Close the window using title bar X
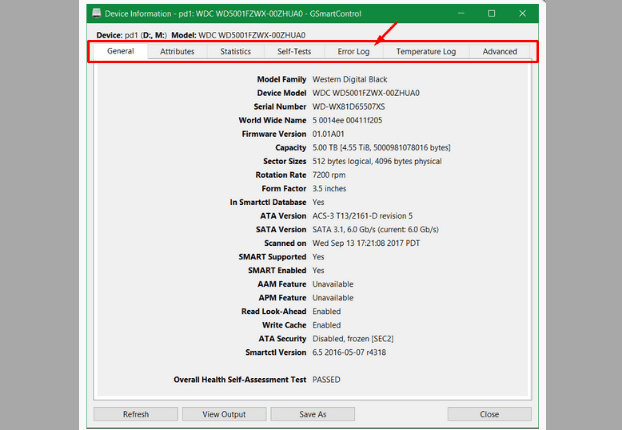 (522, 13)
